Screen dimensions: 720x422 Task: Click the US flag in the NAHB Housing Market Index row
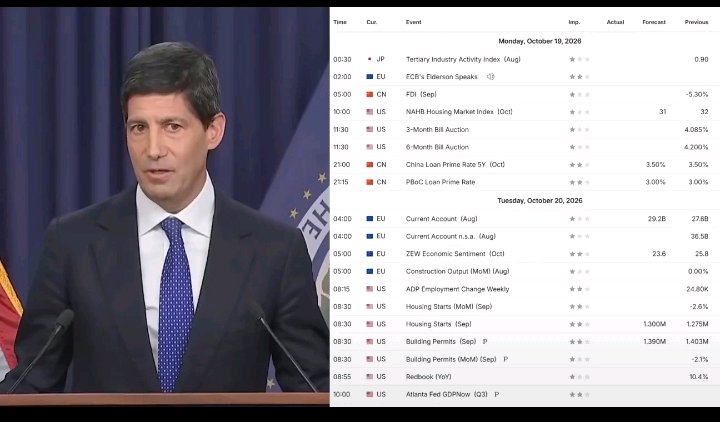[x=370, y=112]
